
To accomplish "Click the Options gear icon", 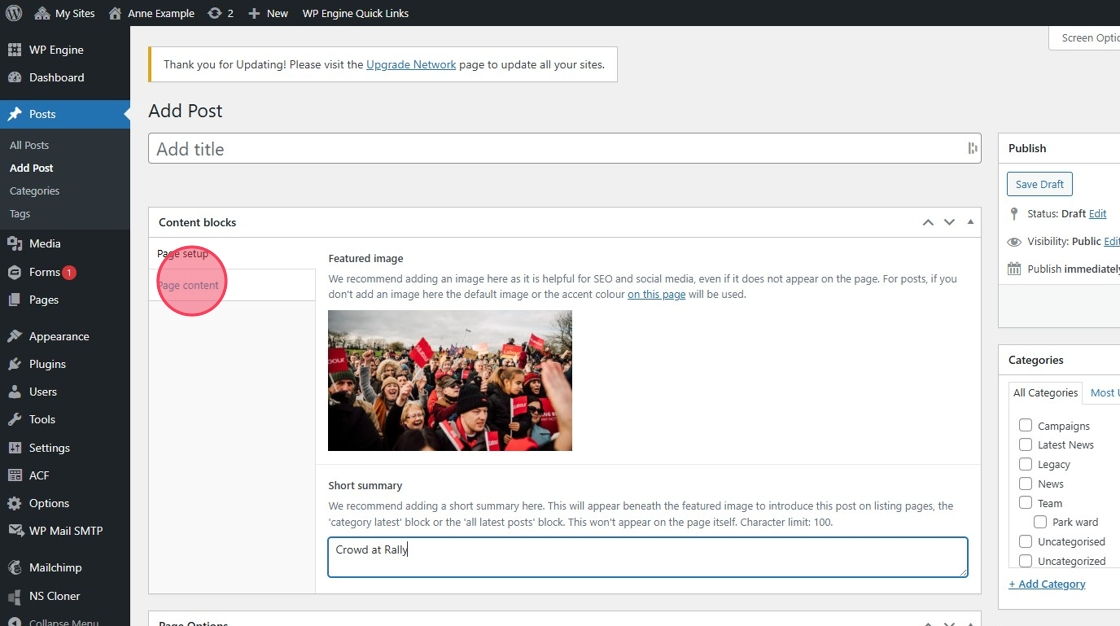I will click(x=14, y=503).
